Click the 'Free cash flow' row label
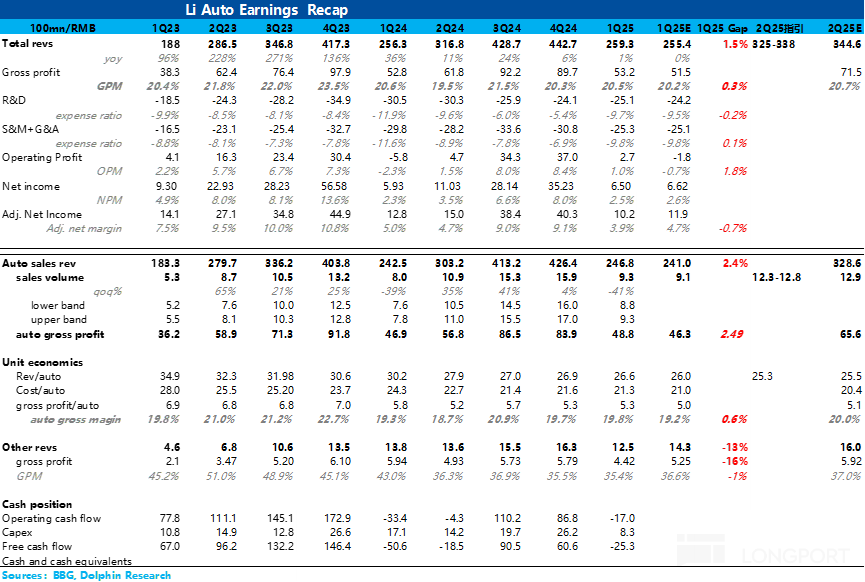Image resolution: width=865 pixels, height=582 pixels. 37,547
